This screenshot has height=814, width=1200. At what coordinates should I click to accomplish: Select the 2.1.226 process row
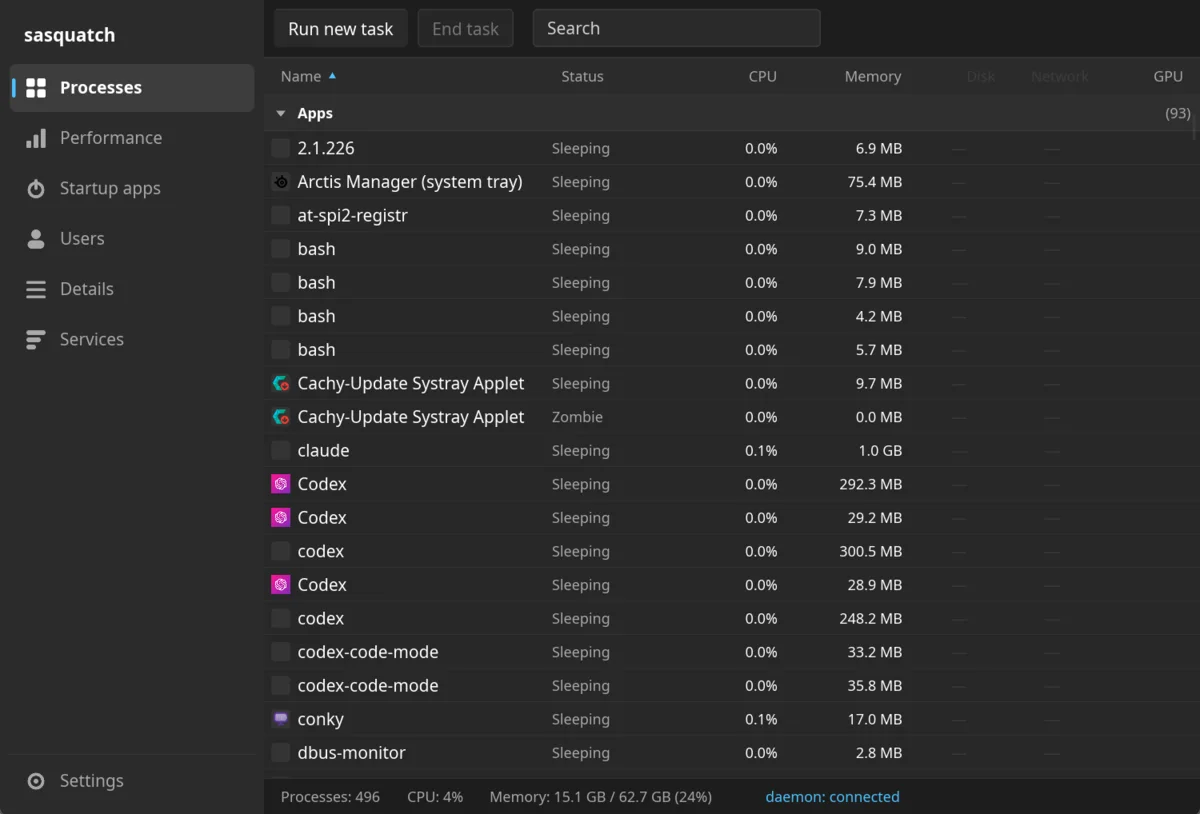pos(730,148)
